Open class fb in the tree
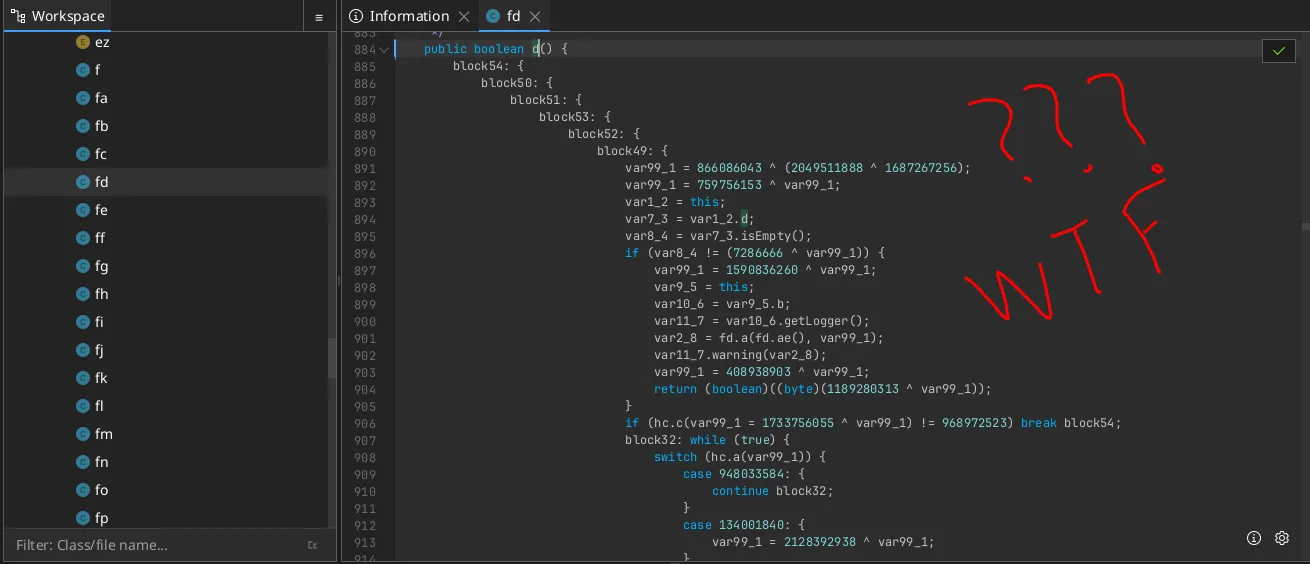1310x564 pixels. coord(101,126)
